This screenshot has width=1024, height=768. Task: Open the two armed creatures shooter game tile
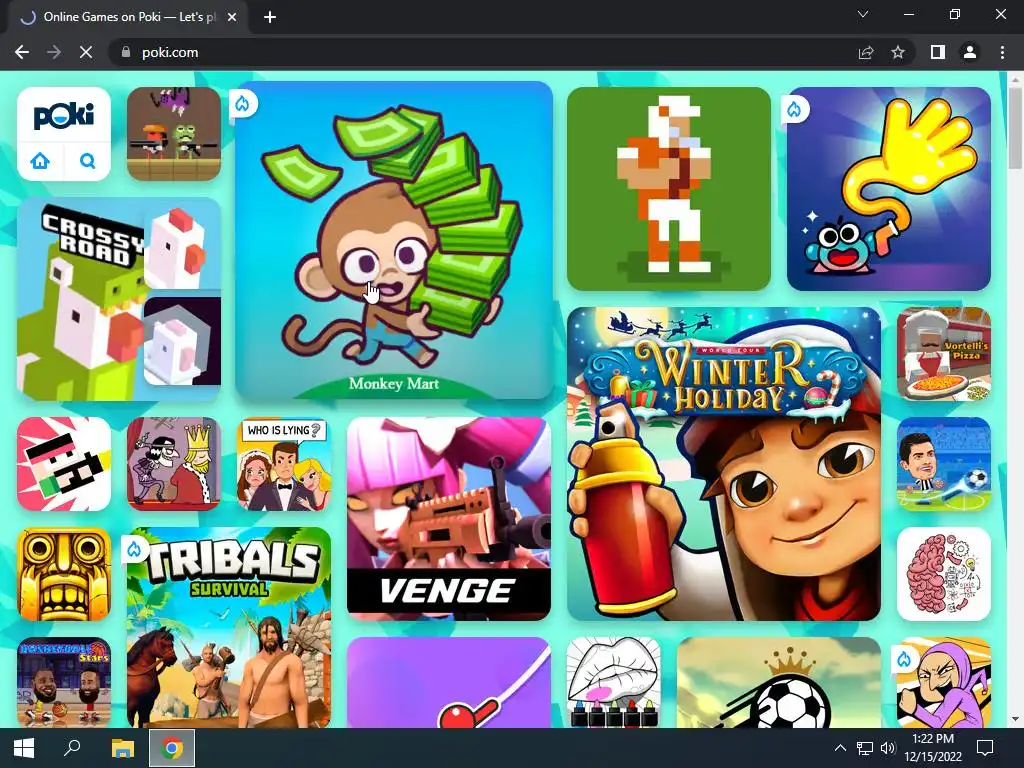click(x=174, y=134)
